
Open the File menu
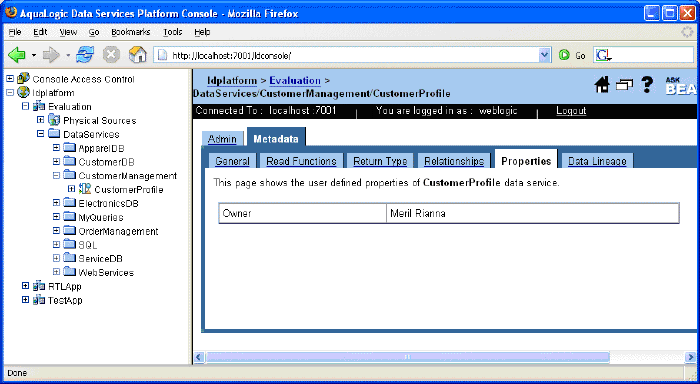(x=15, y=32)
